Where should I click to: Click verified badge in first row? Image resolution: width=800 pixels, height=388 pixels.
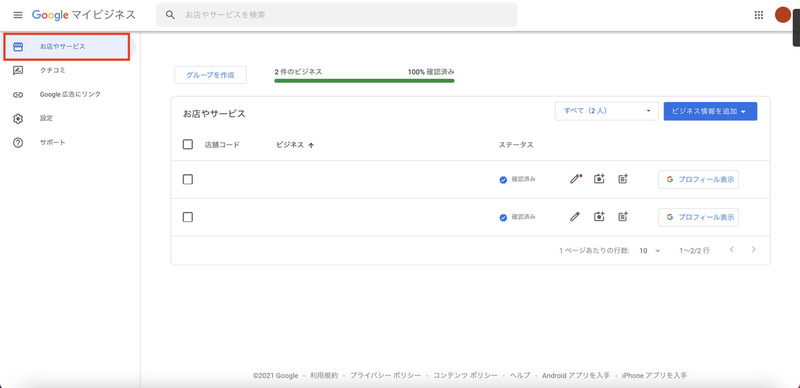click(x=503, y=180)
